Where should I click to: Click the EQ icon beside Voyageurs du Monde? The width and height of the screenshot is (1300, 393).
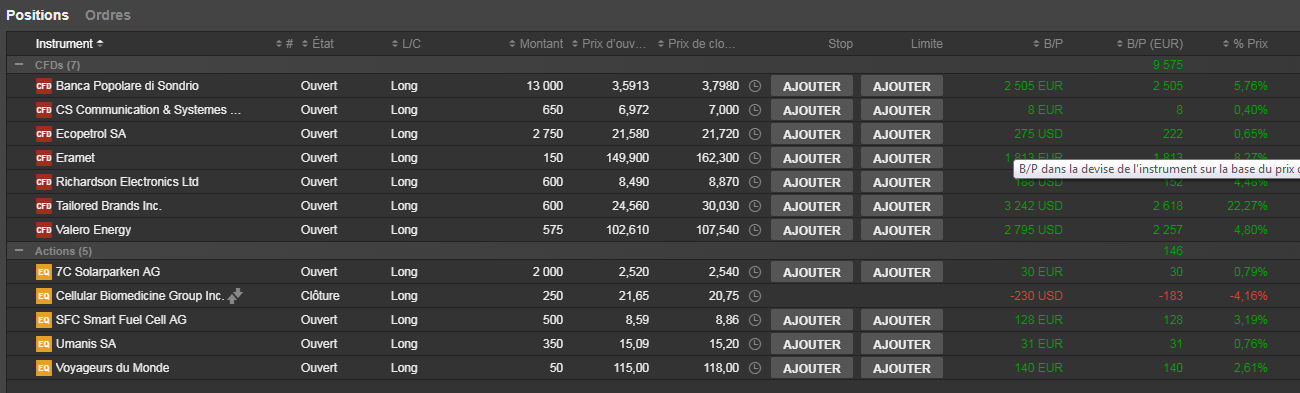pos(43,368)
